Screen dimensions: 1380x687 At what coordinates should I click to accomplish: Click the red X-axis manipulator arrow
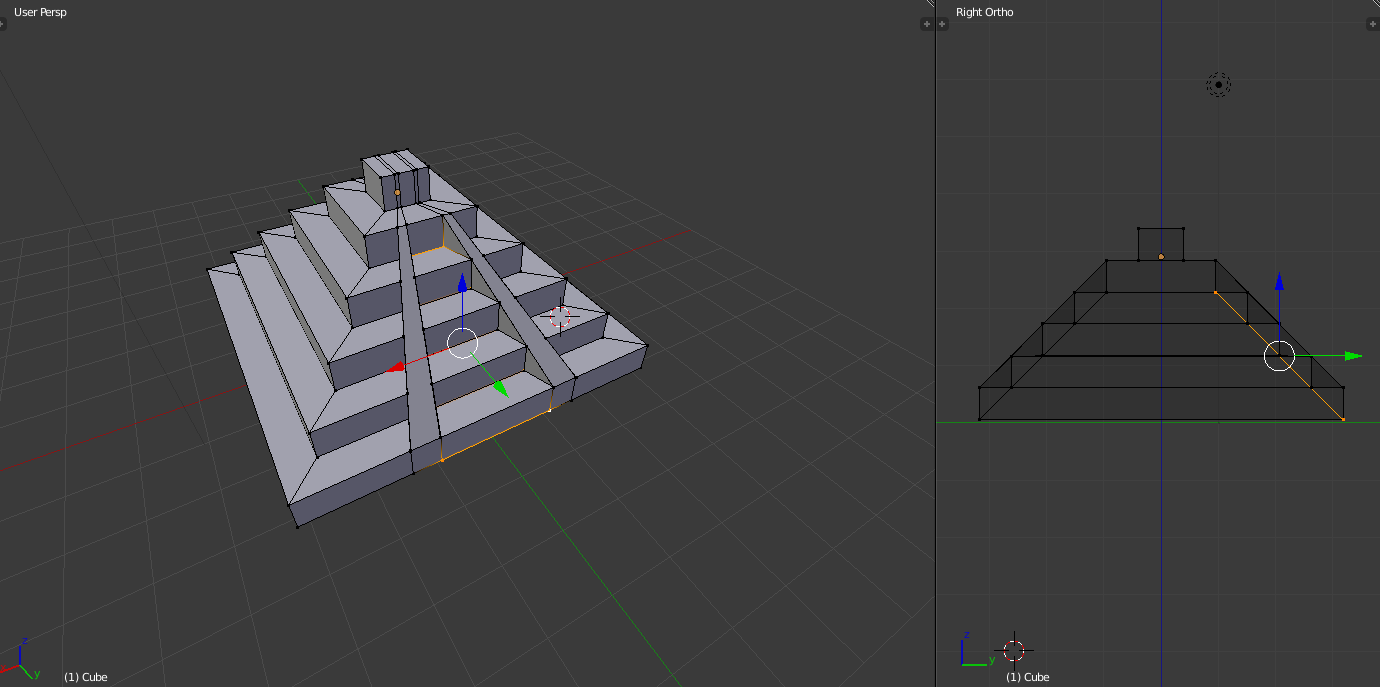coord(396,366)
